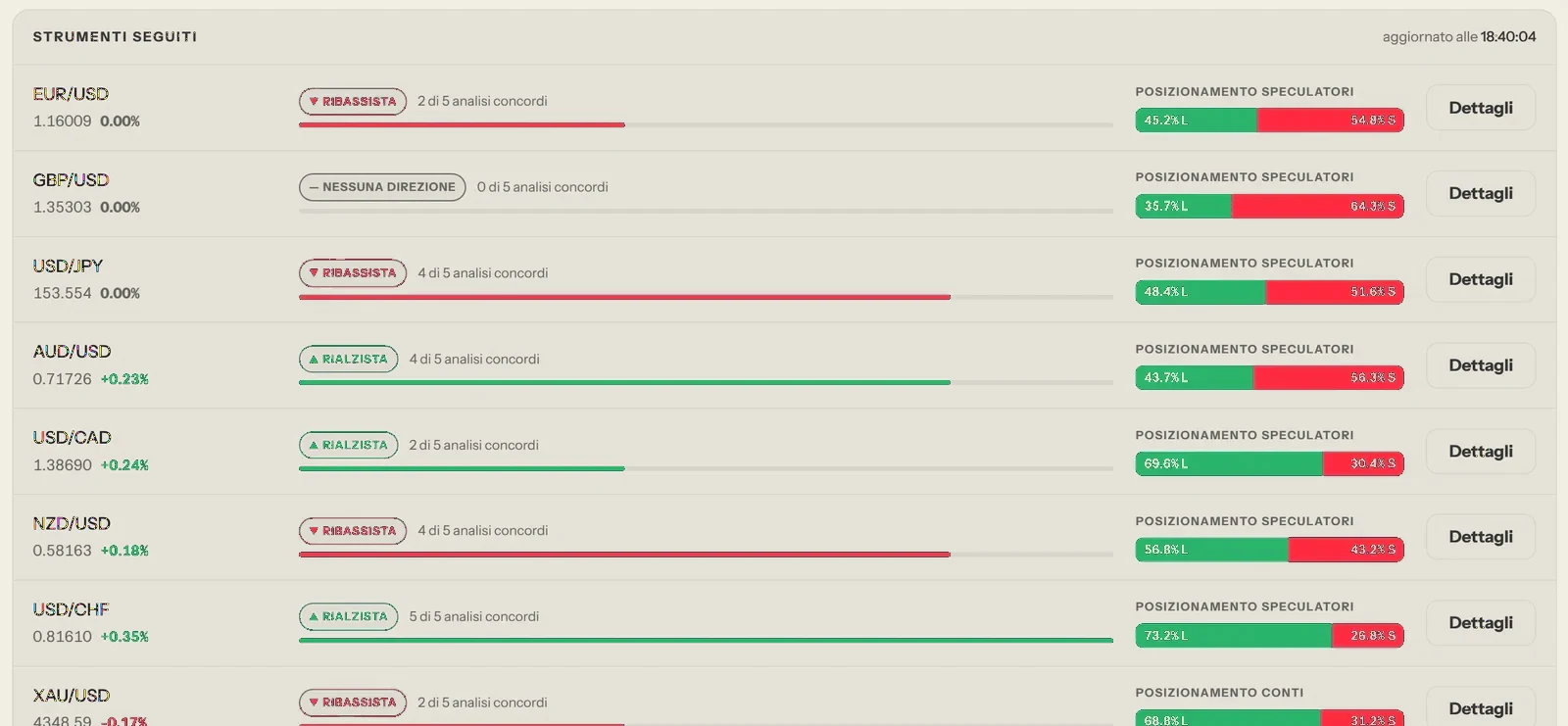Click the EUR/USD positioning bar showing 45.2% L
The image size is (1568, 726).
pyautogui.click(x=1269, y=120)
